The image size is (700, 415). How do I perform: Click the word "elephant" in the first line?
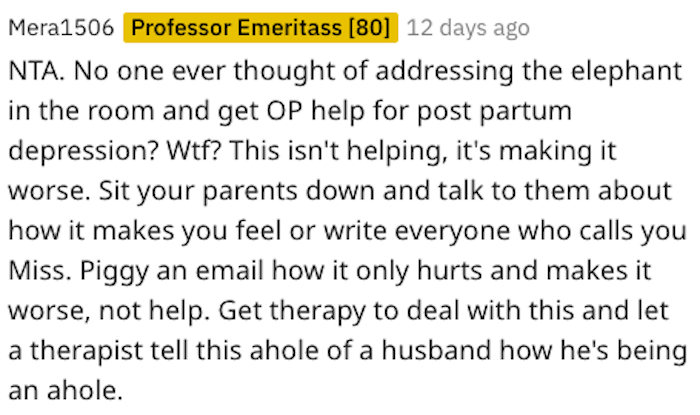626,71
